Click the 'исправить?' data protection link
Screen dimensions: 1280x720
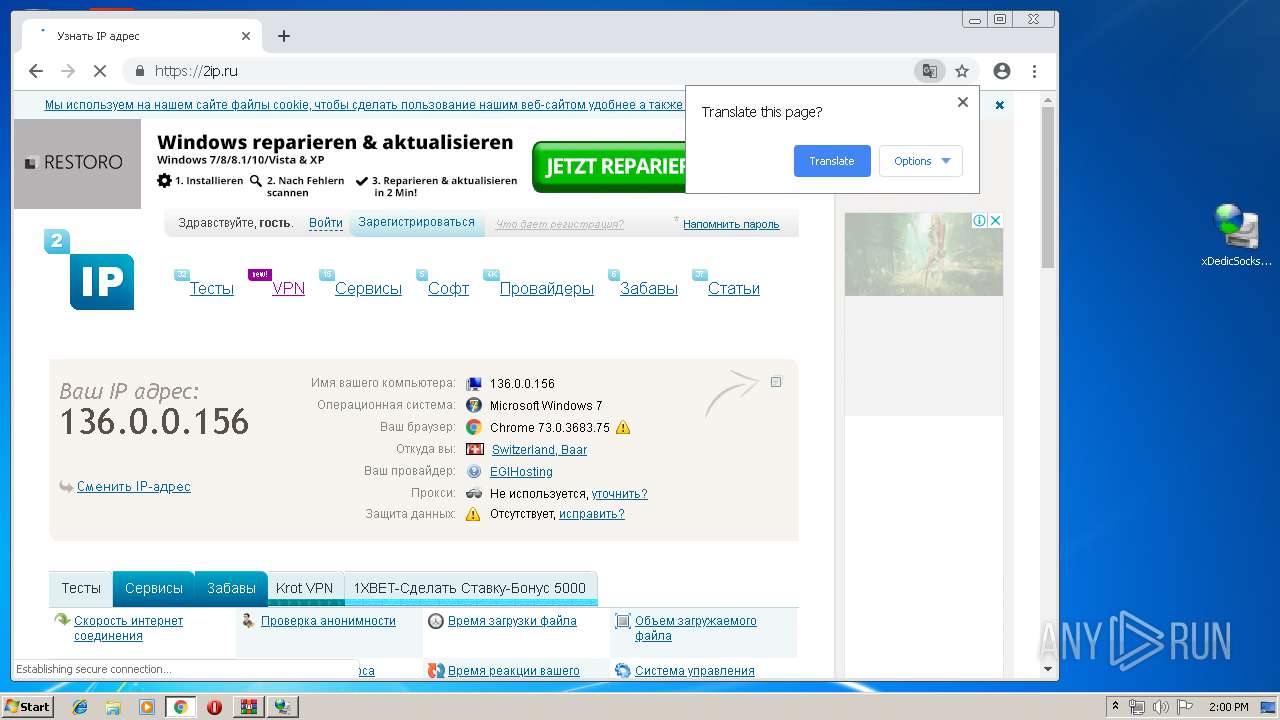[592, 514]
